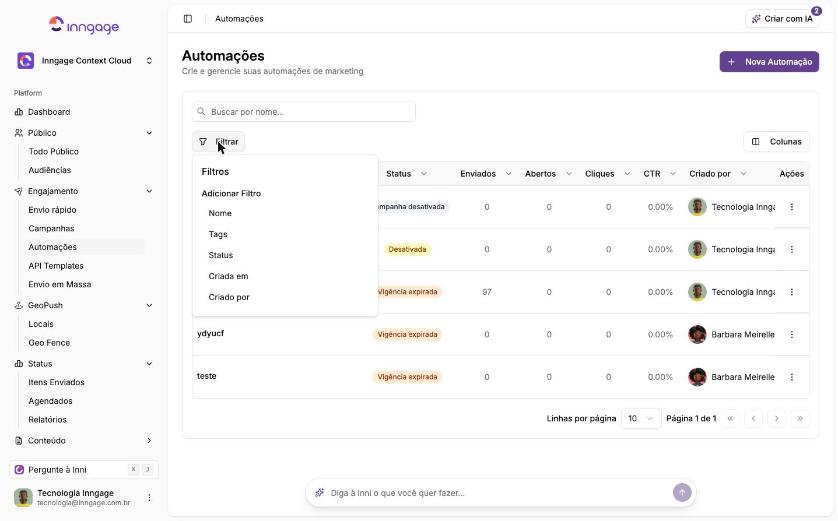Viewport: 838px width, 521px height.
Task: Go to the last page arrow
Action: 800,418
